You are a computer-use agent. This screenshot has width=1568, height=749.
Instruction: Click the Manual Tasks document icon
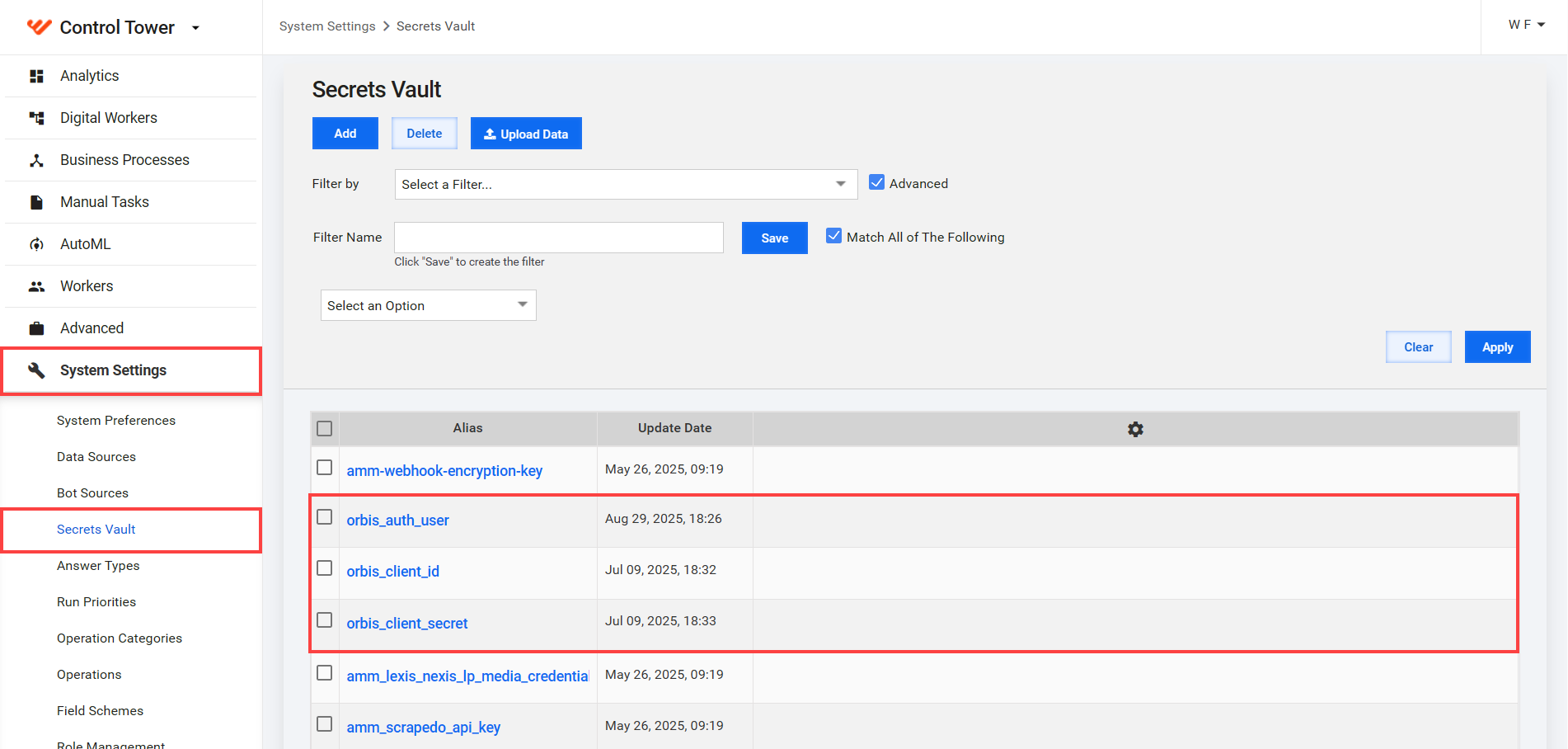pyautogui.click(x=36, y=202)
